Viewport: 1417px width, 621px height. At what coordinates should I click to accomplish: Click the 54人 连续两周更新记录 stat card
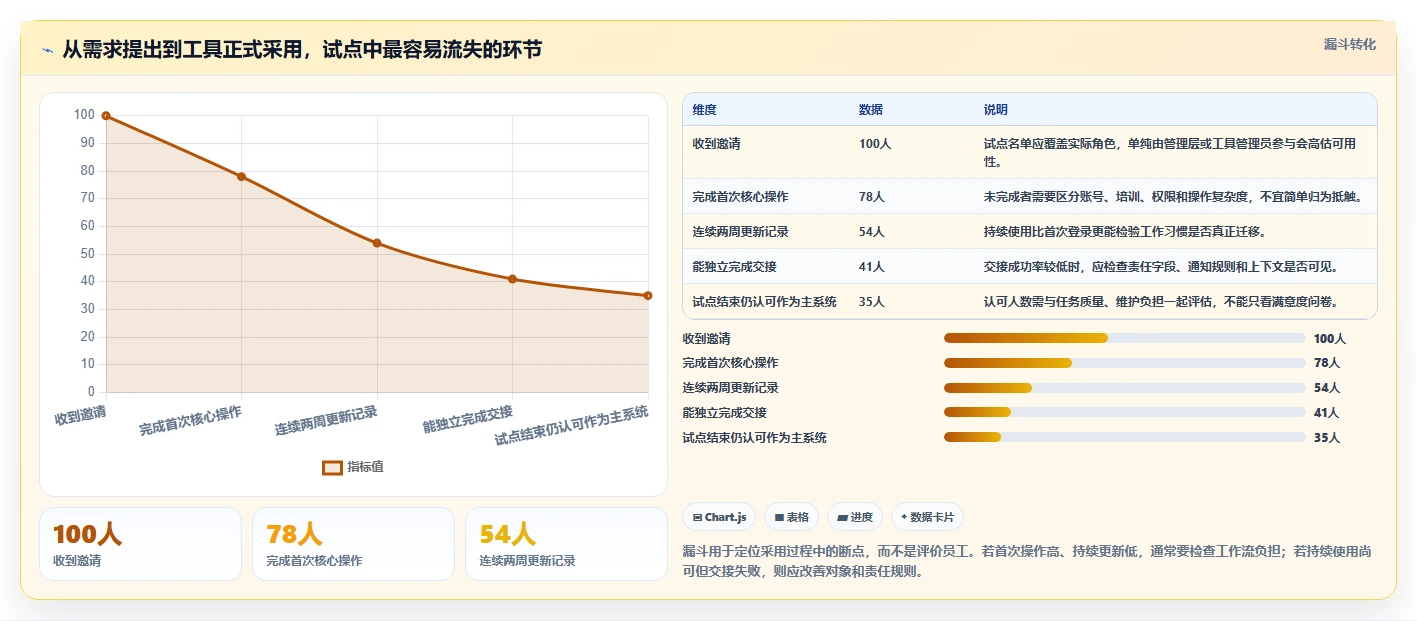[x=566, y=544]
